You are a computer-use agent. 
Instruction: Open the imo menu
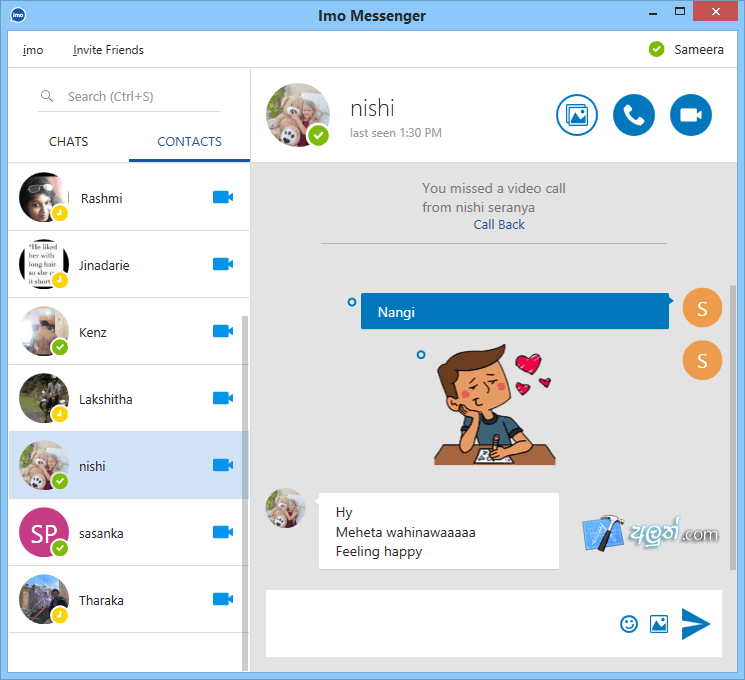(33, 50)
